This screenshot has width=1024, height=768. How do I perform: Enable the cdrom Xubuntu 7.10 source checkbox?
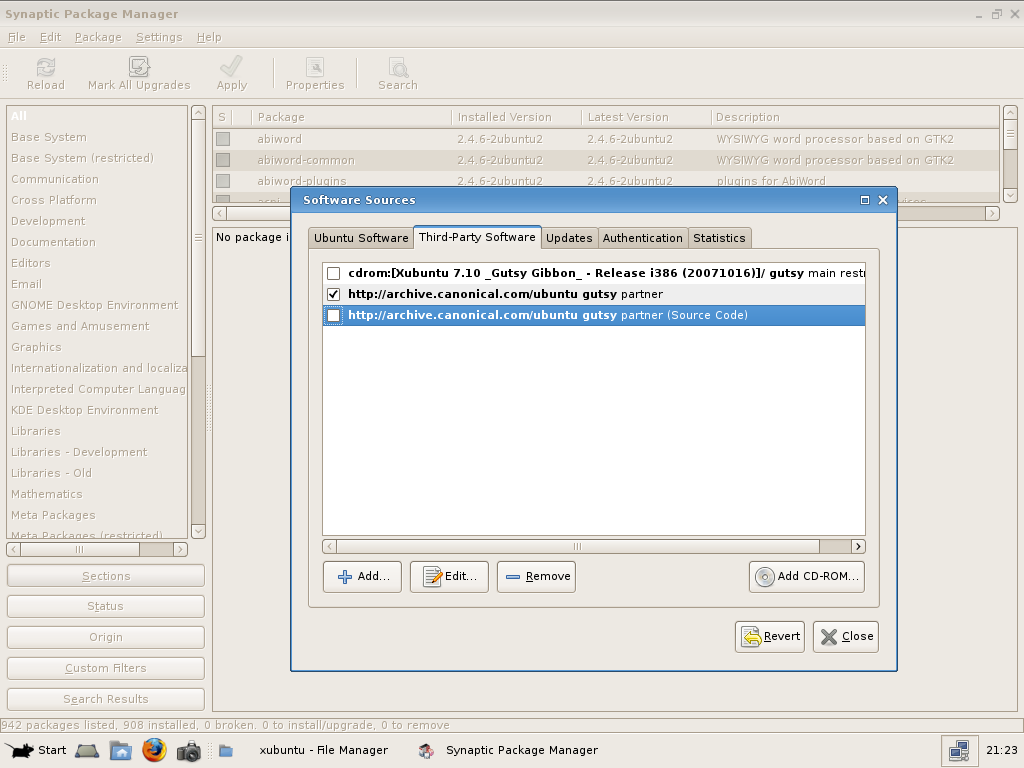(x=334, y=274)
